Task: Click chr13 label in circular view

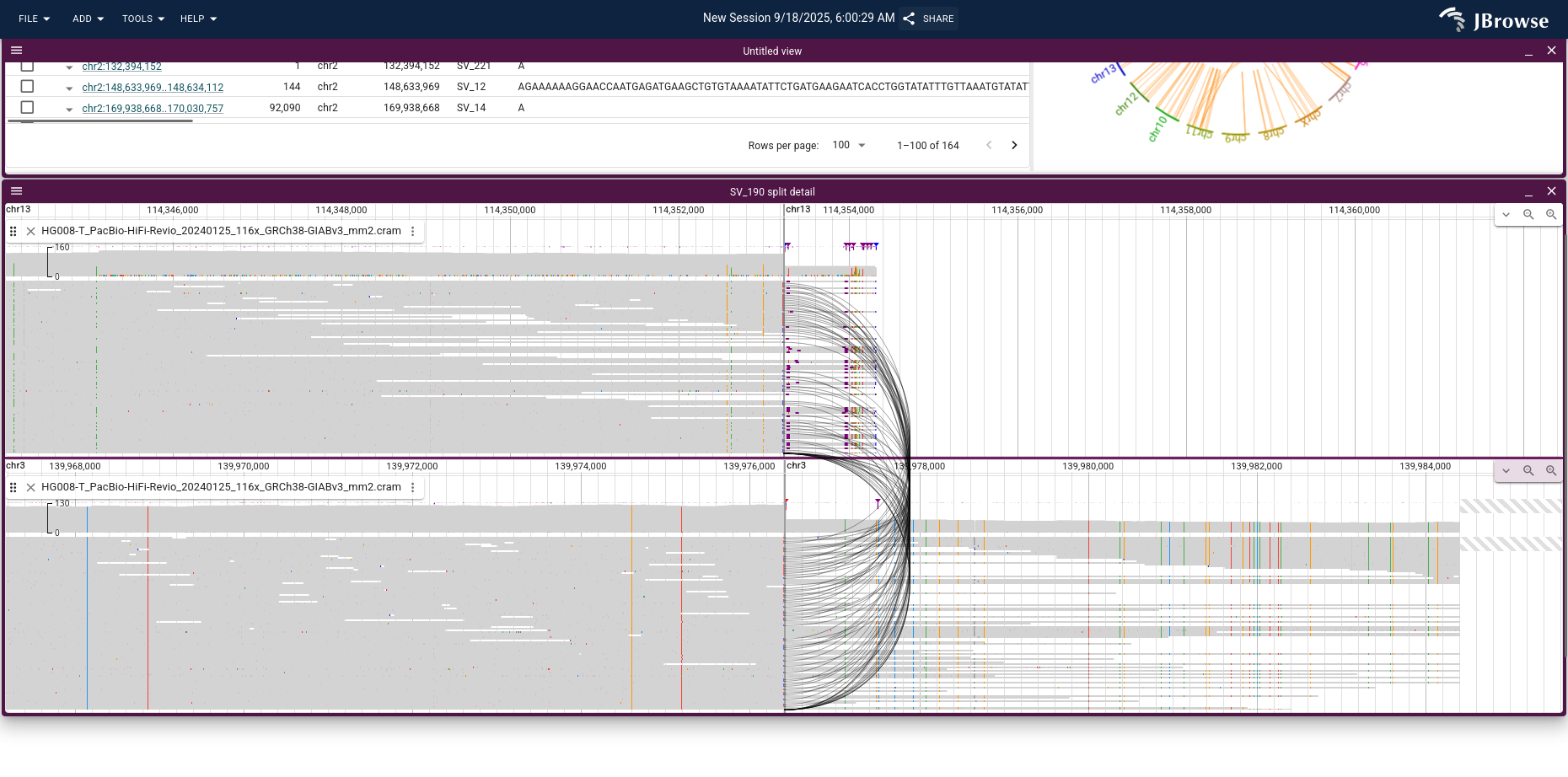Action: click(1104, 73)
